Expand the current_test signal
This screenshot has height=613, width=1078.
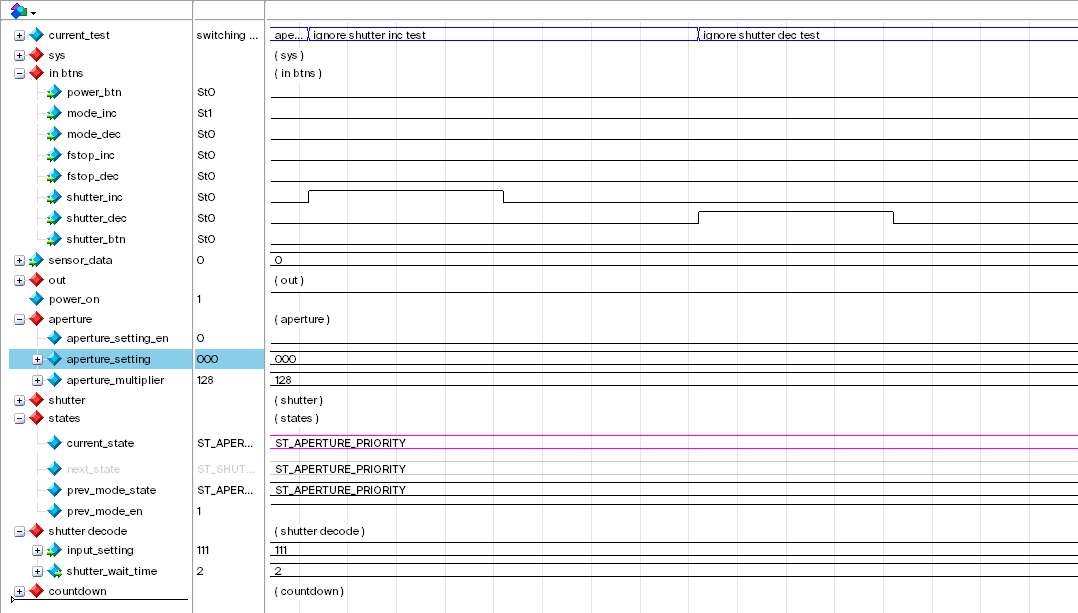(19, 35)
